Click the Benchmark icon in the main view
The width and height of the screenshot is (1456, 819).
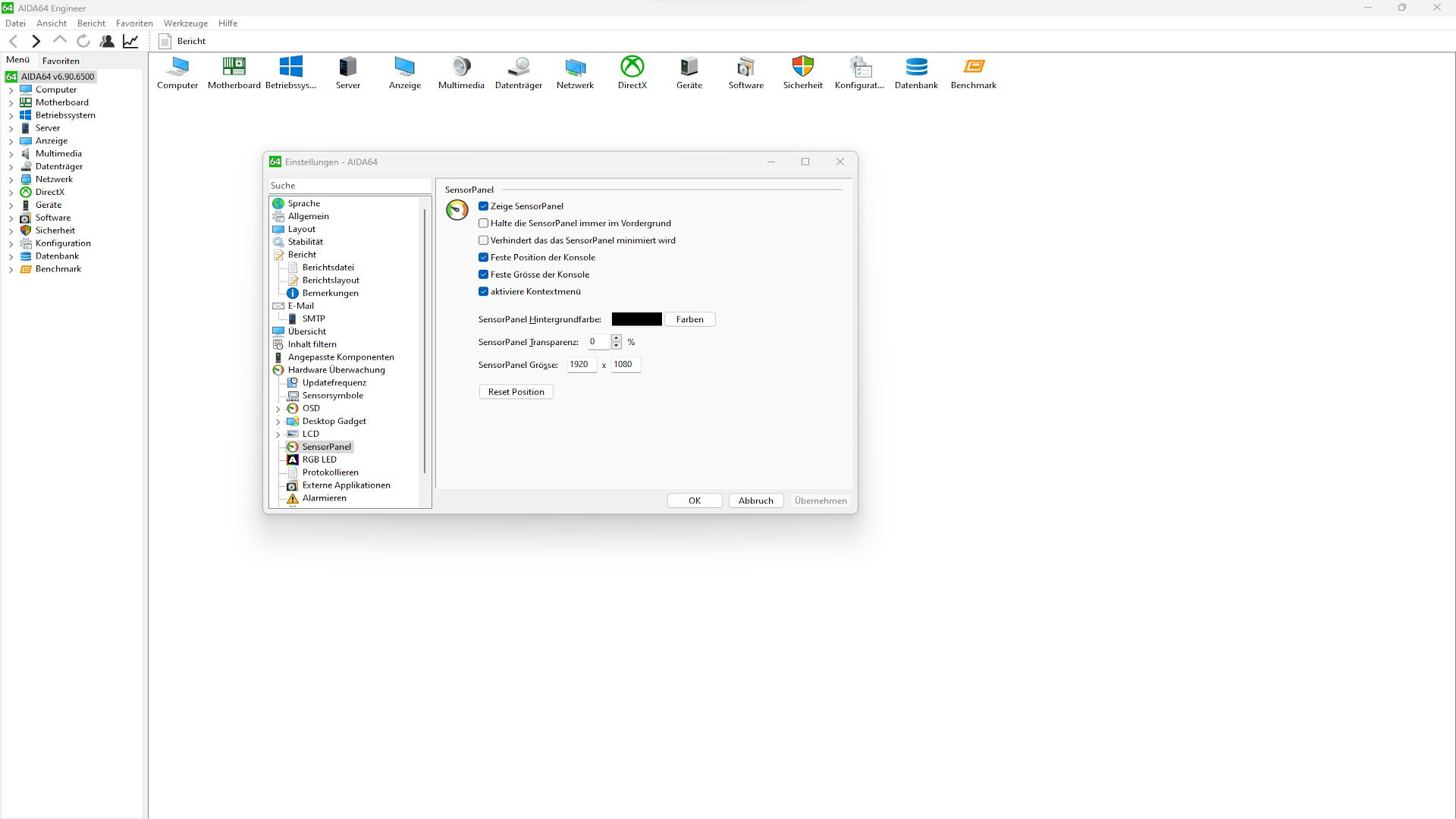[x=973, y=67]
